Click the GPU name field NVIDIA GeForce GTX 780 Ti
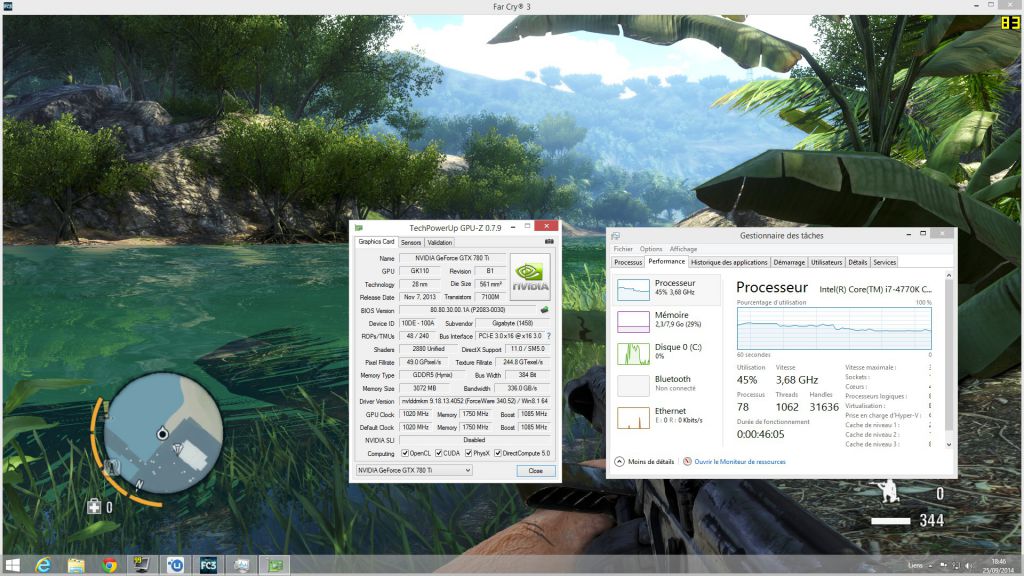 tap(452, 258)
